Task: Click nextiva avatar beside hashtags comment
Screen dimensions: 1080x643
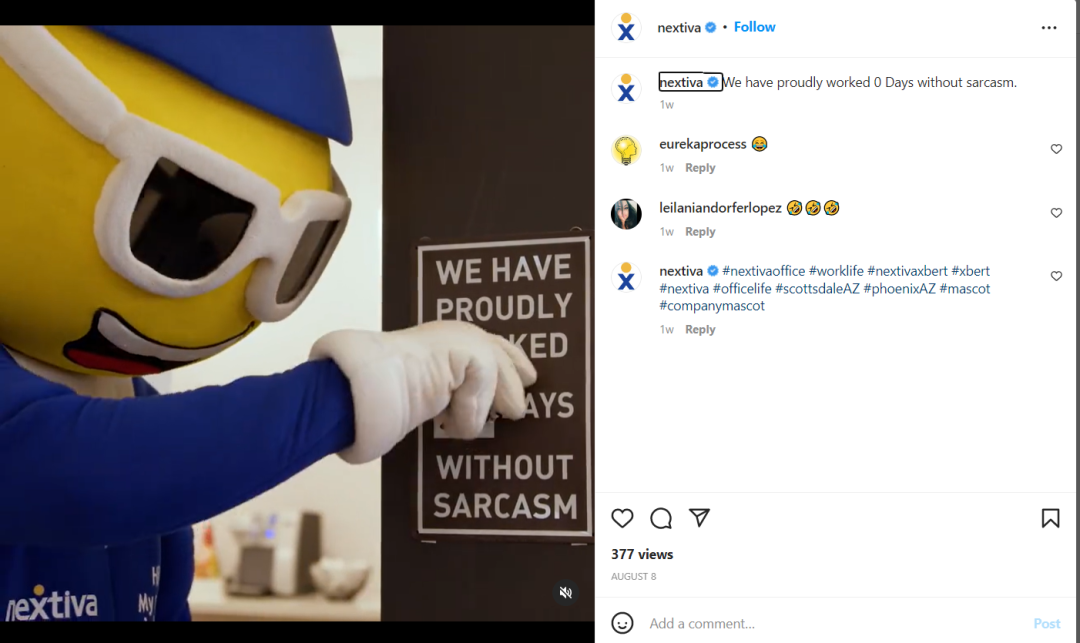Action: 626,277
